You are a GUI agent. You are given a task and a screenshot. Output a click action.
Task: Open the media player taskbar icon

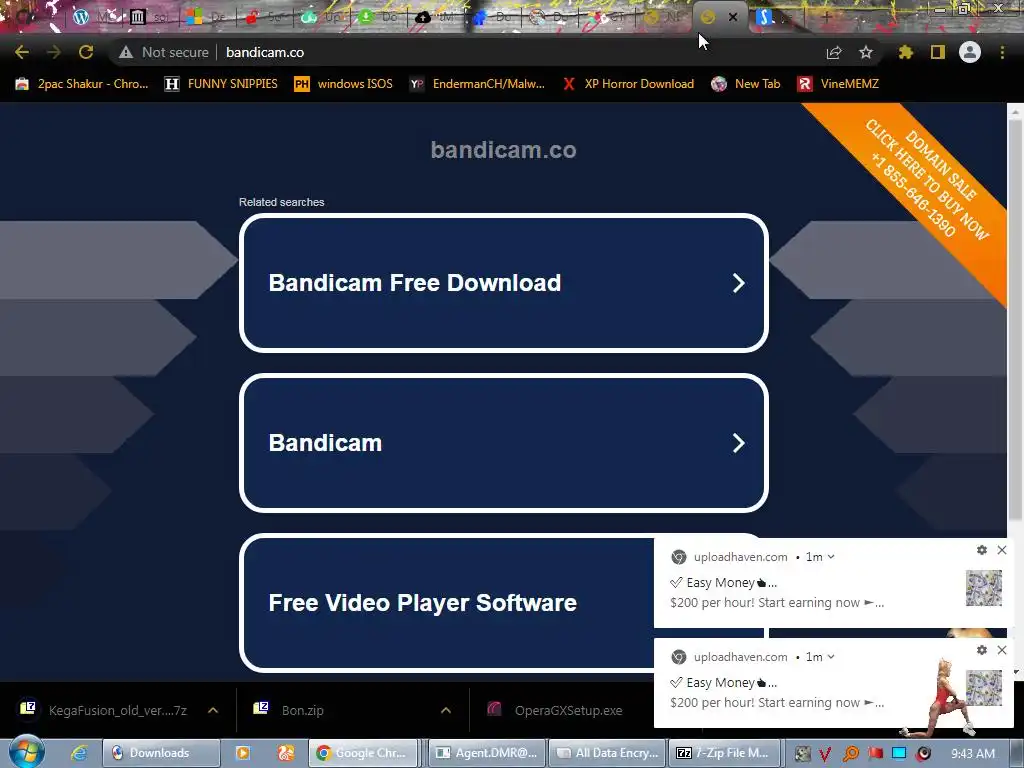[x=243, y=753]
